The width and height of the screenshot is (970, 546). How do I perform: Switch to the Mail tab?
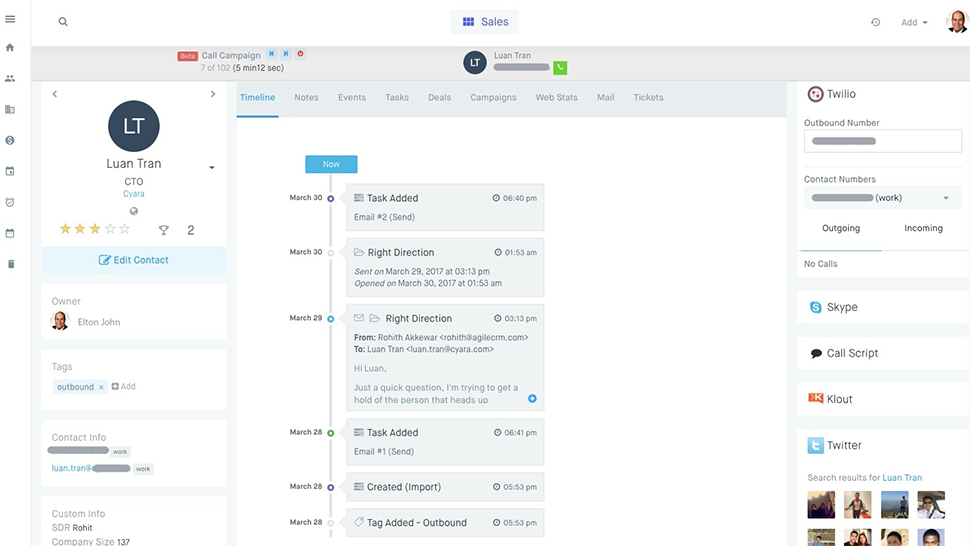tap(605, 98)
